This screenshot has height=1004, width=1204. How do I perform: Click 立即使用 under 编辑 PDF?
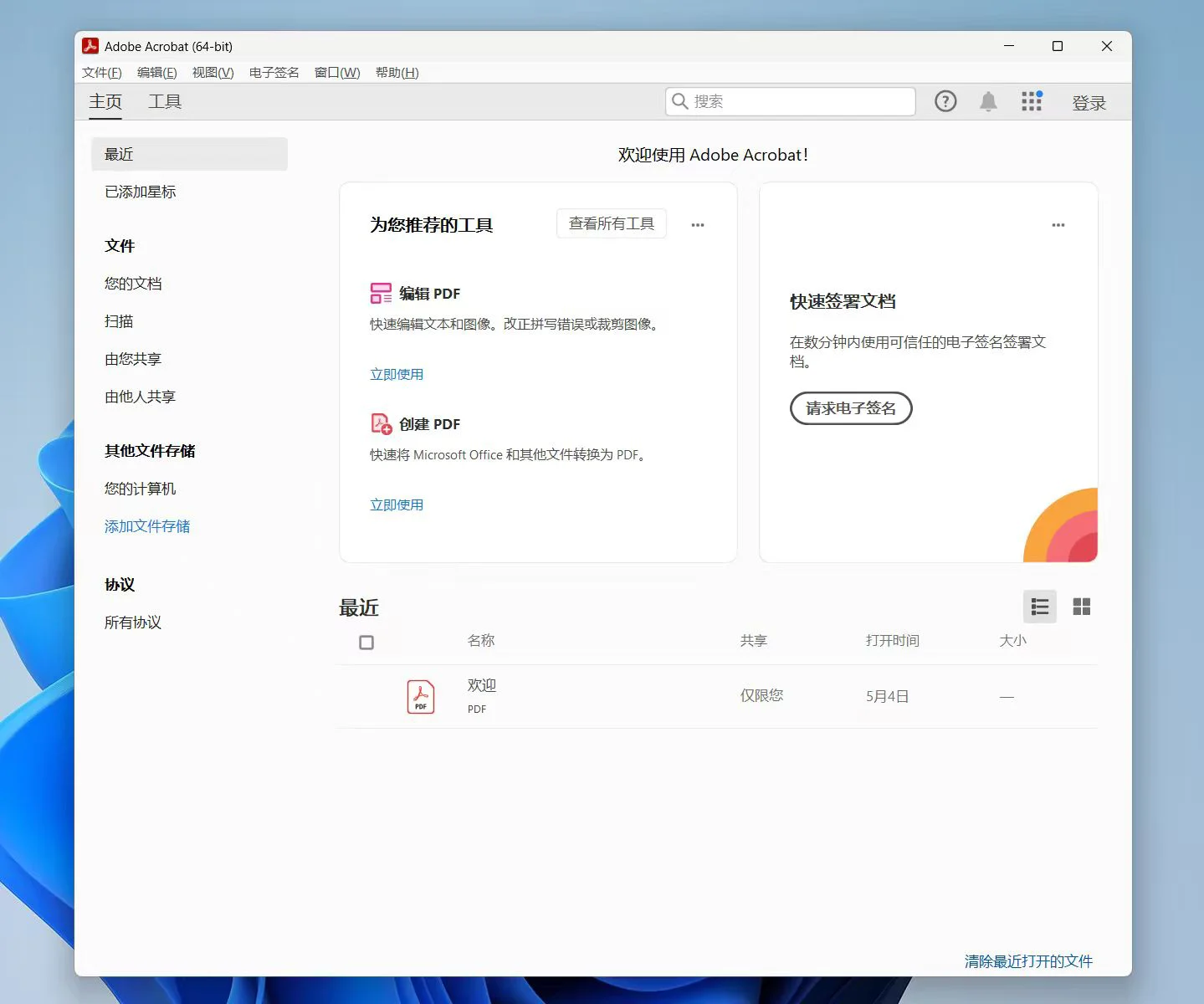[x=397, y=374]
